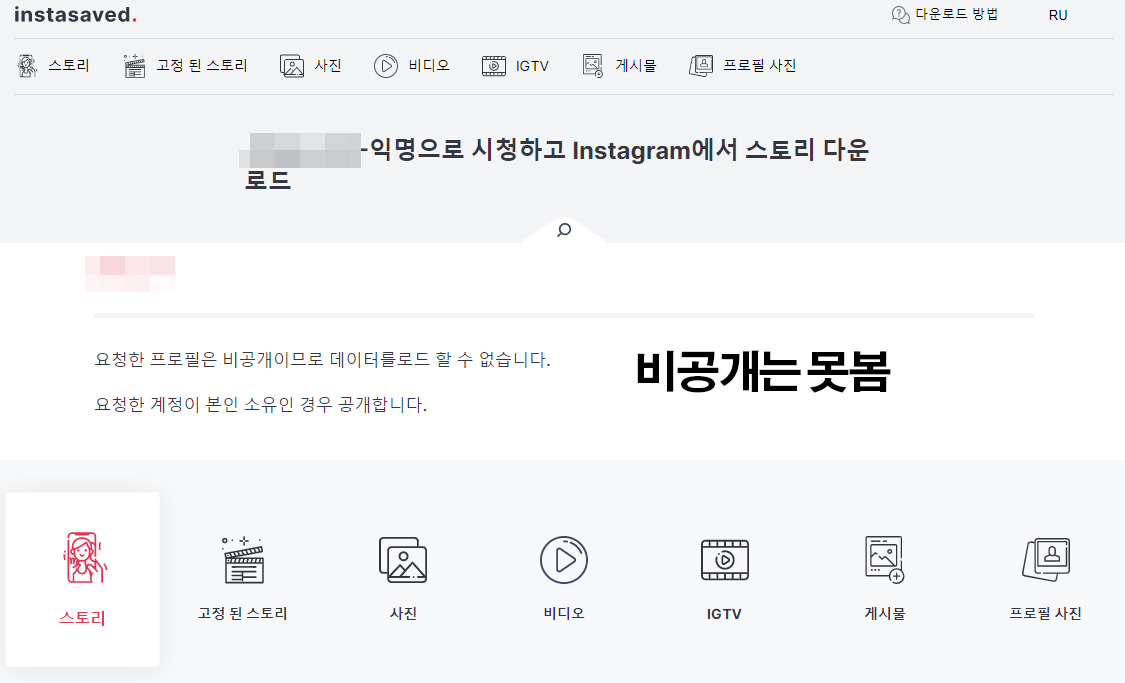Click the large pink 스토리 card icon

coord(84,557)
